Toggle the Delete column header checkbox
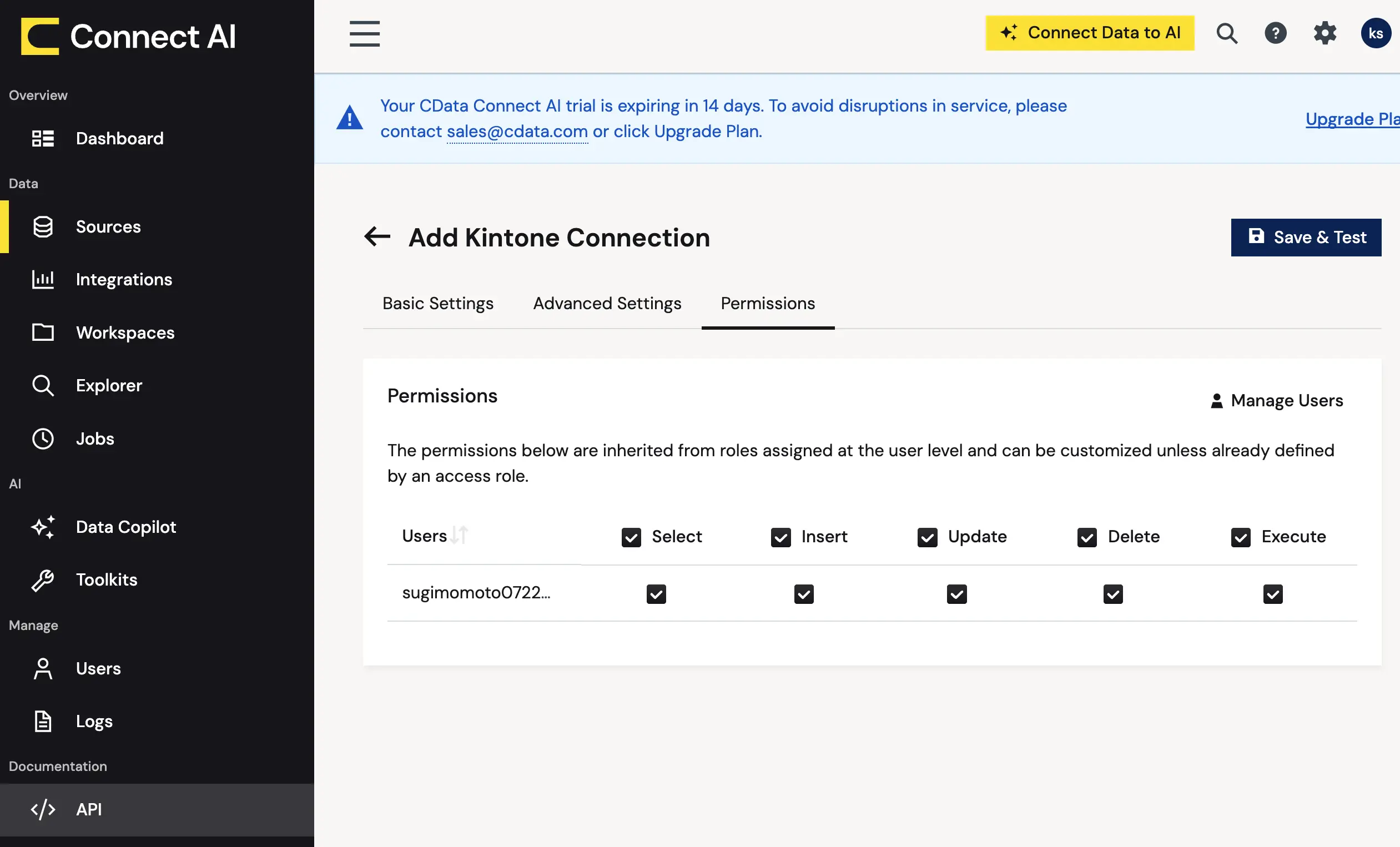1400x847 pixels. 1087,537
